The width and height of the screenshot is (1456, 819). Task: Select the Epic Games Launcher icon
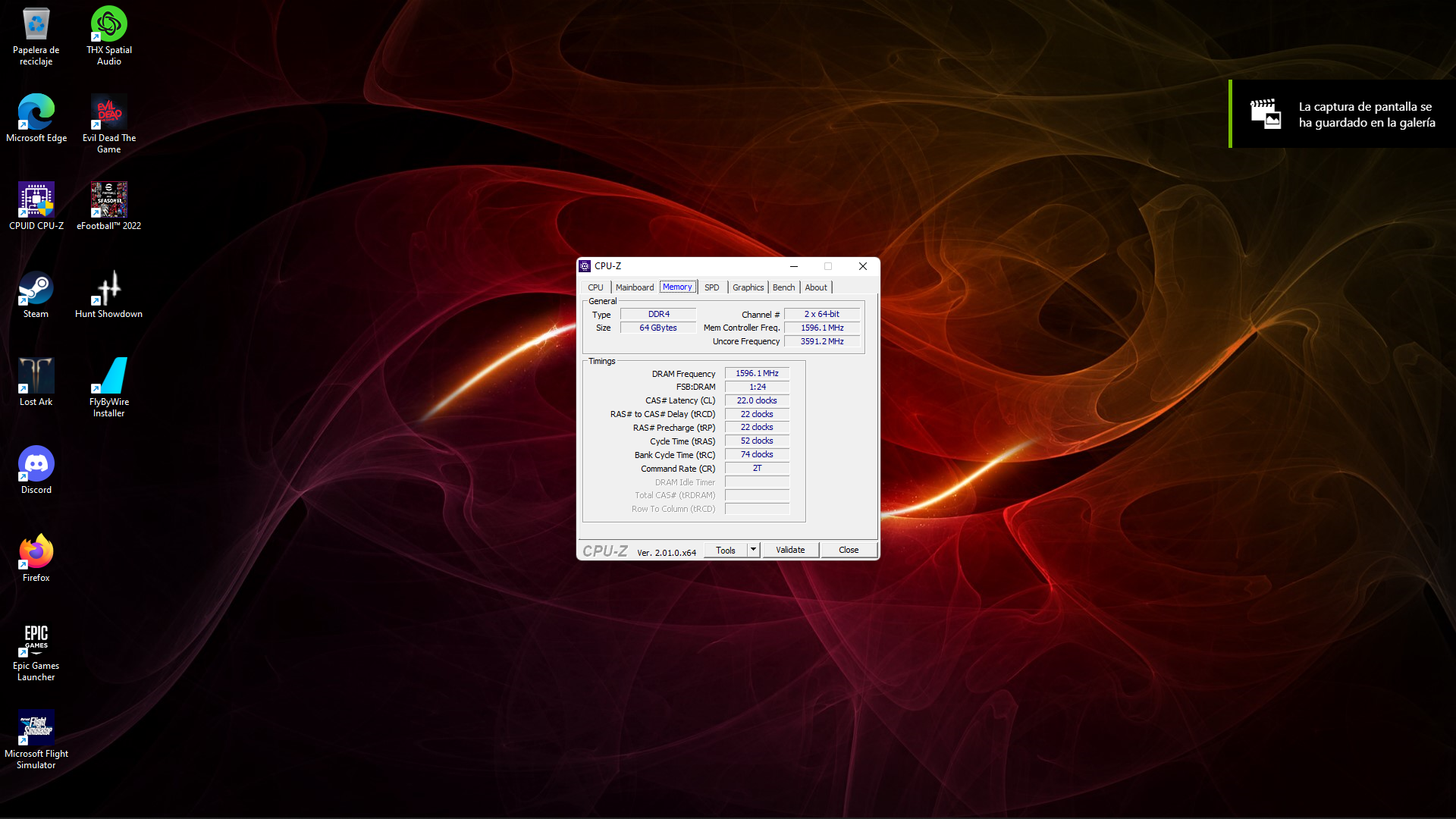coord(36,640)
